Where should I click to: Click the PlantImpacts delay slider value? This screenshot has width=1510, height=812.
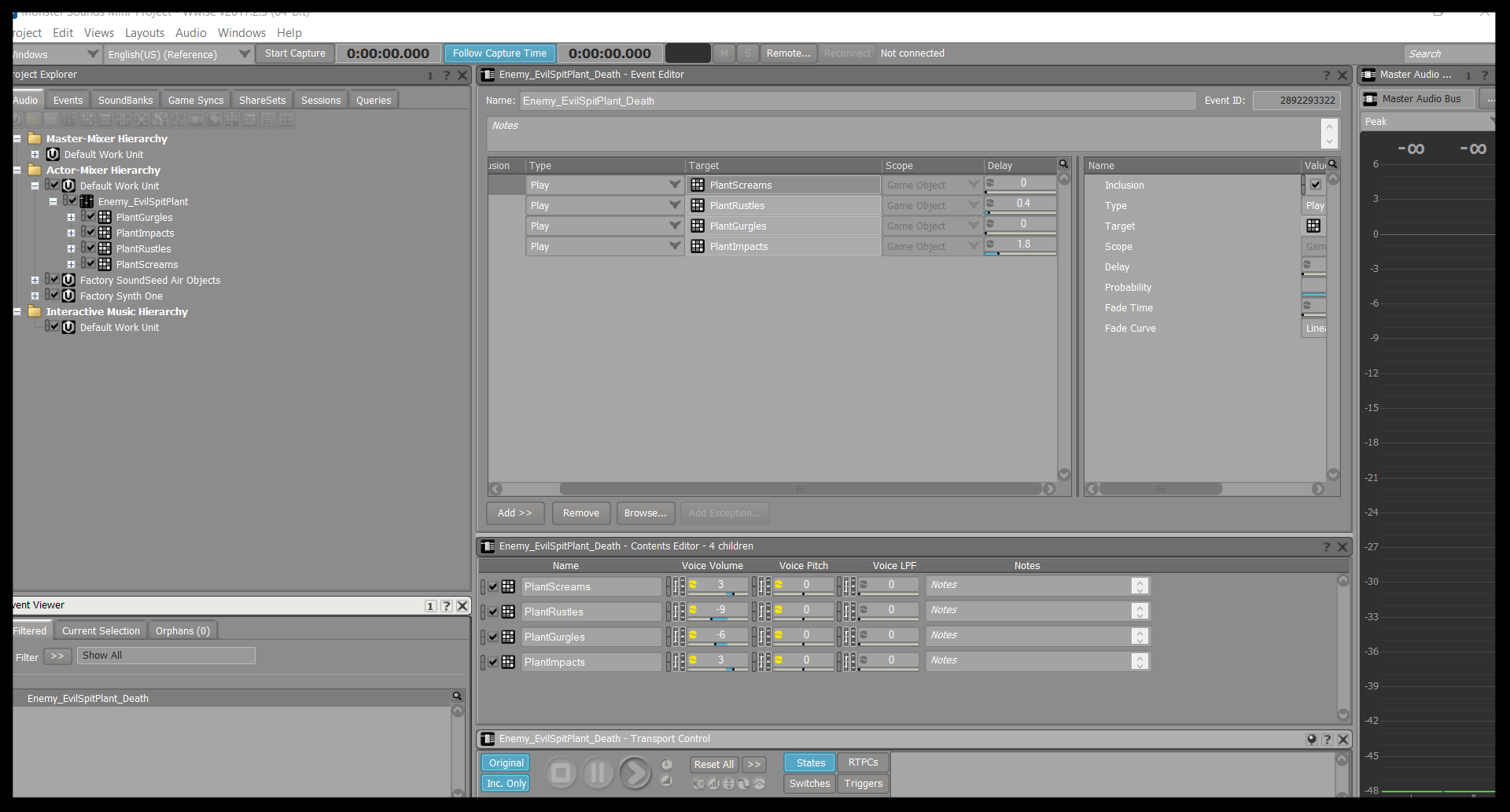1021,245
